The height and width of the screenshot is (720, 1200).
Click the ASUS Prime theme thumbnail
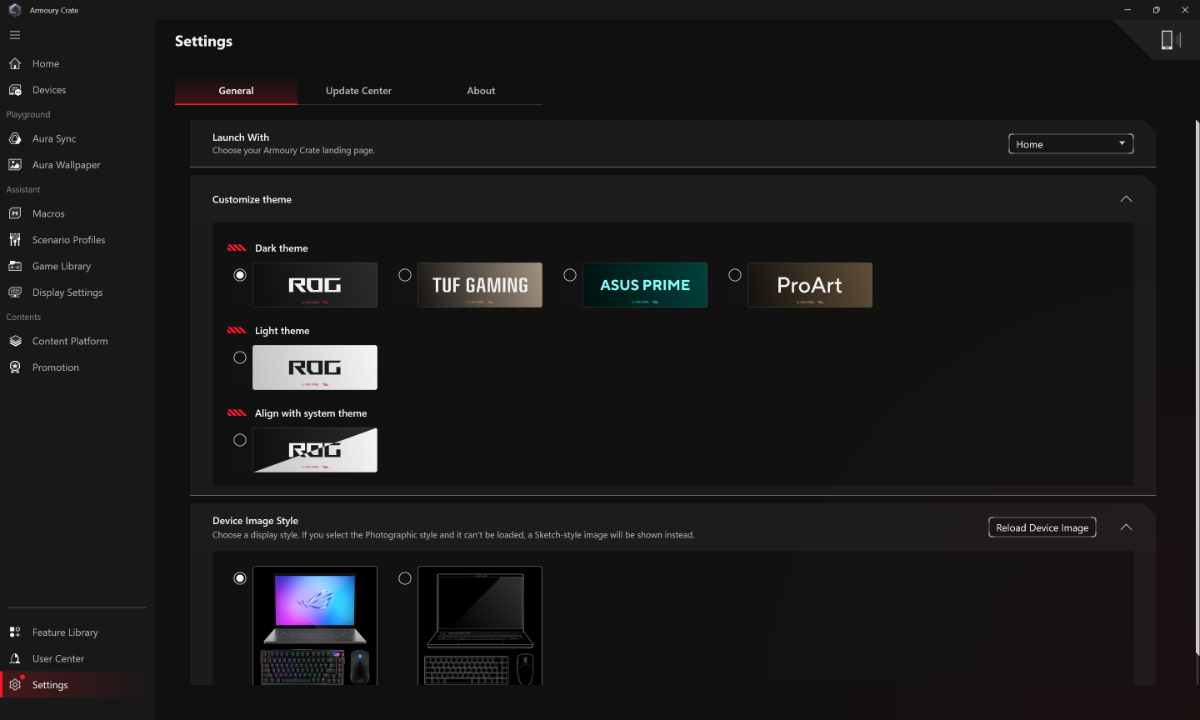[x=645, y=285]
